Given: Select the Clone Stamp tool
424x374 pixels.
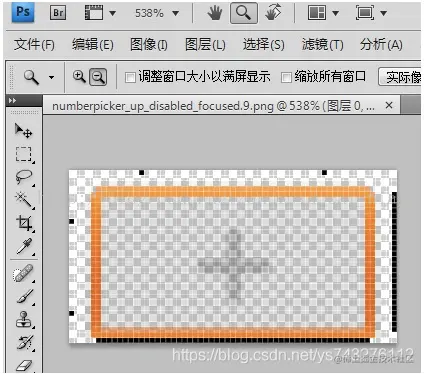Looking at the screenshot, I should click(x=24, y=319).
